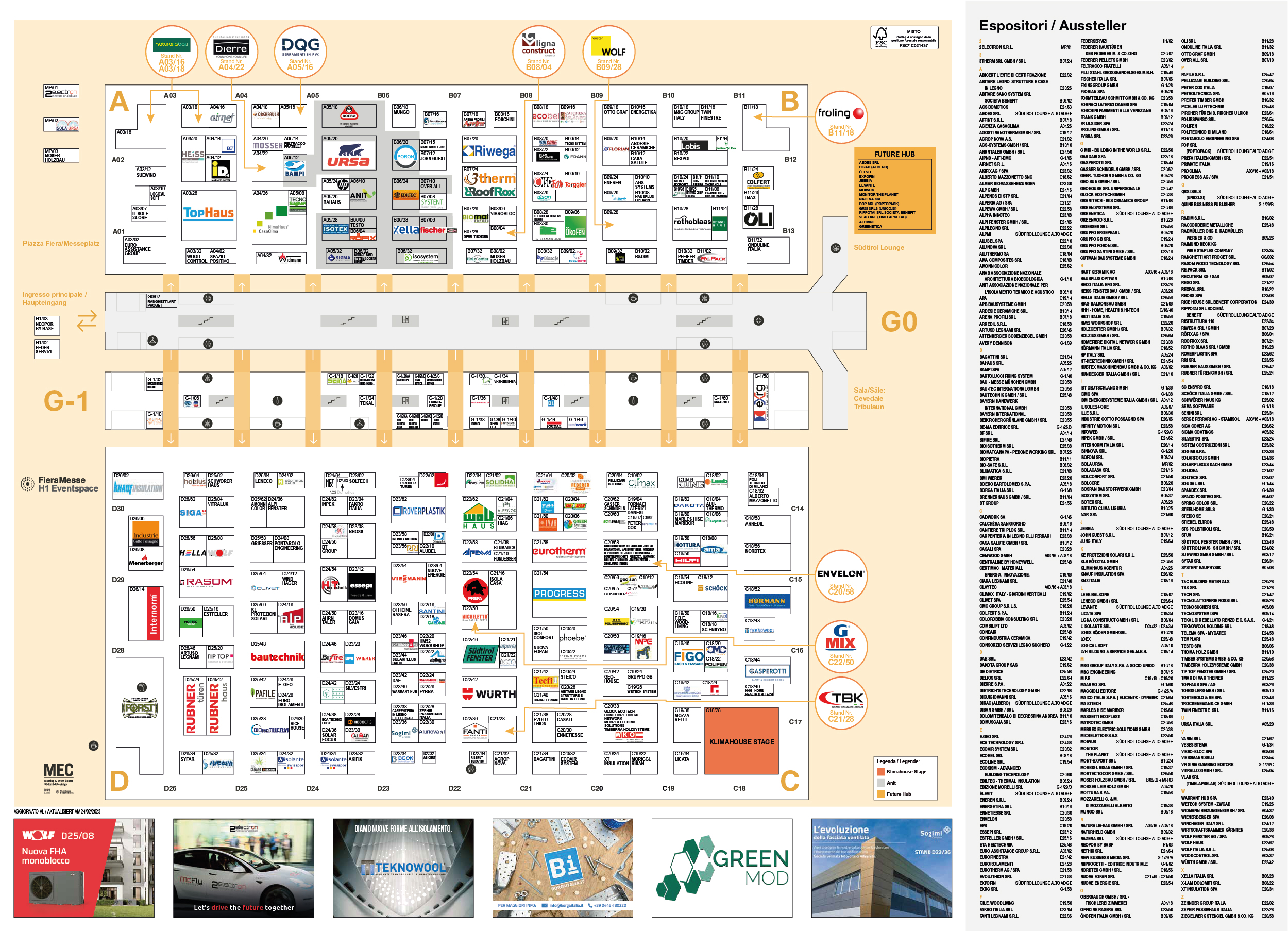Click the MP/03 Moser Holzbau box
The height and width of the screenshot is (931, 1288).
point(61,155)
